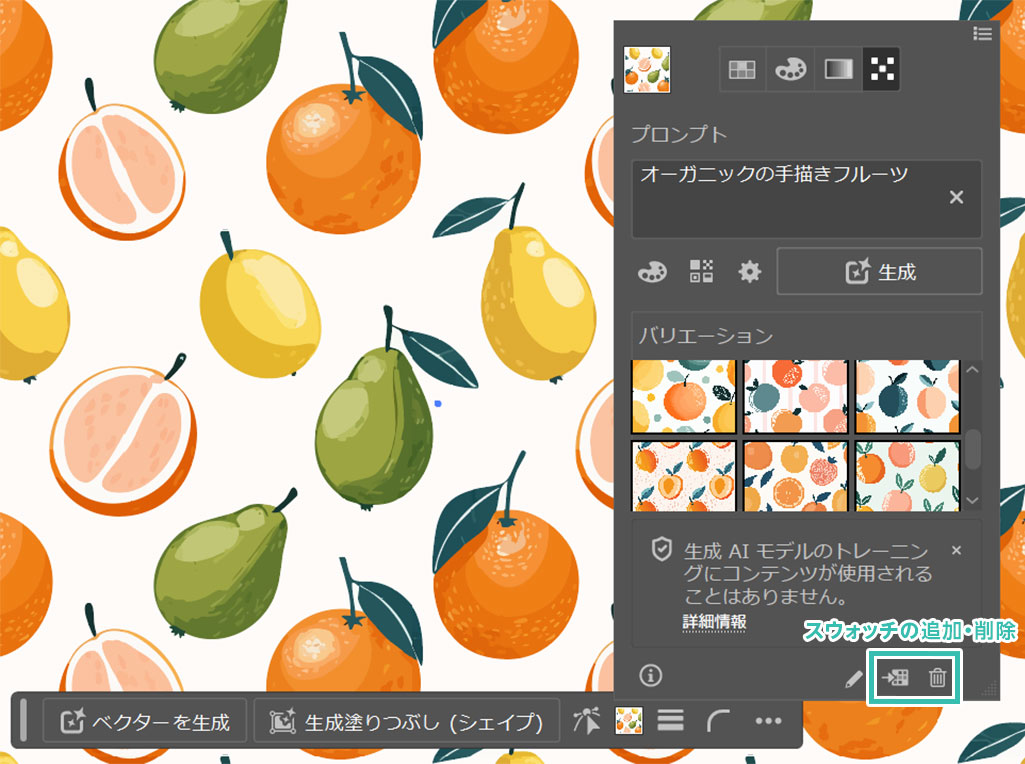1025x764 pixels.
Task: Select the pattern tab in panel
Action: pos(882,69)
